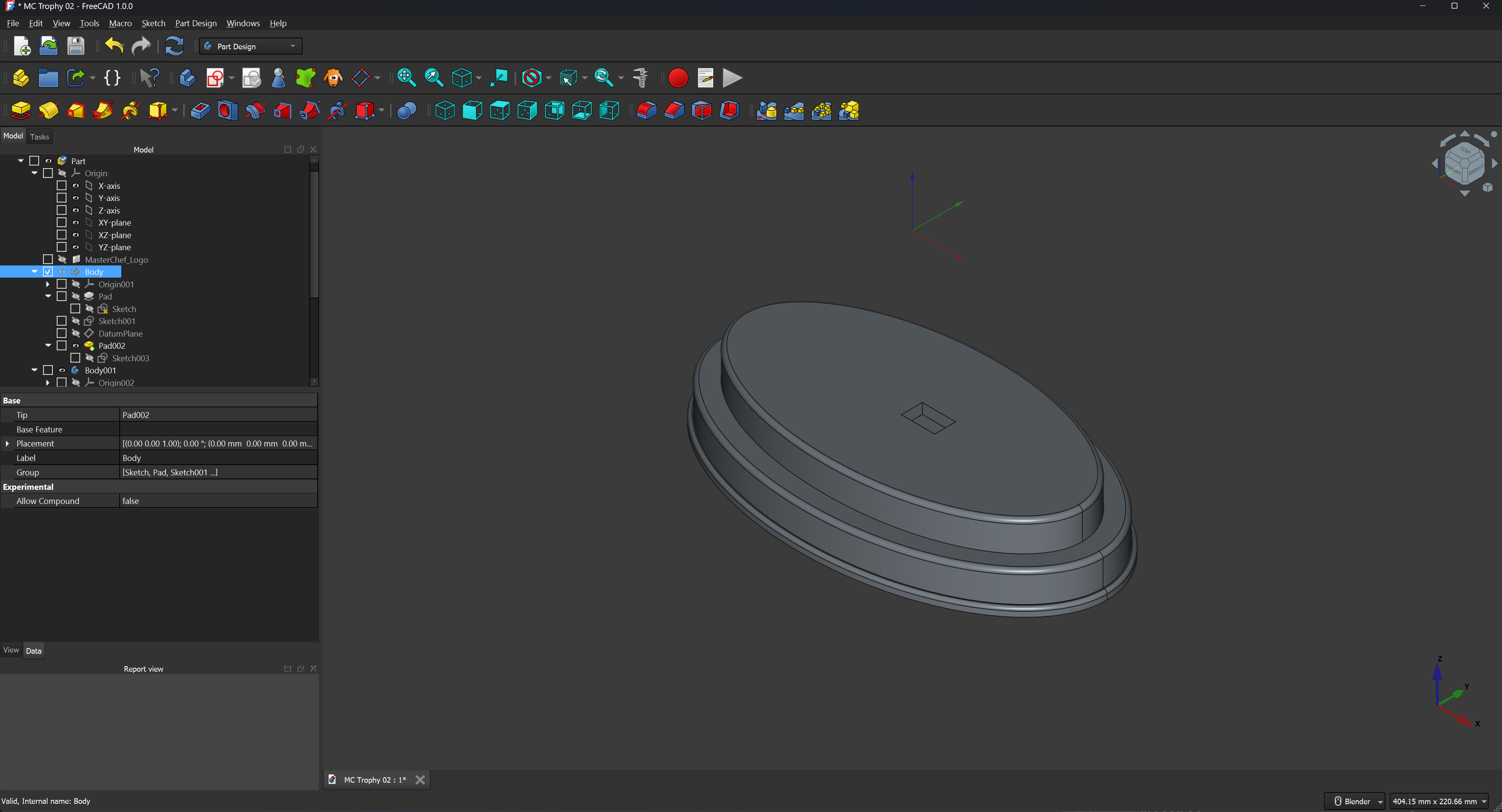Image resolution: width=1502 pixels, height=812 pixels.
Task: Open the dimension display dropdown in status bar
Action: click(1439, 801)
